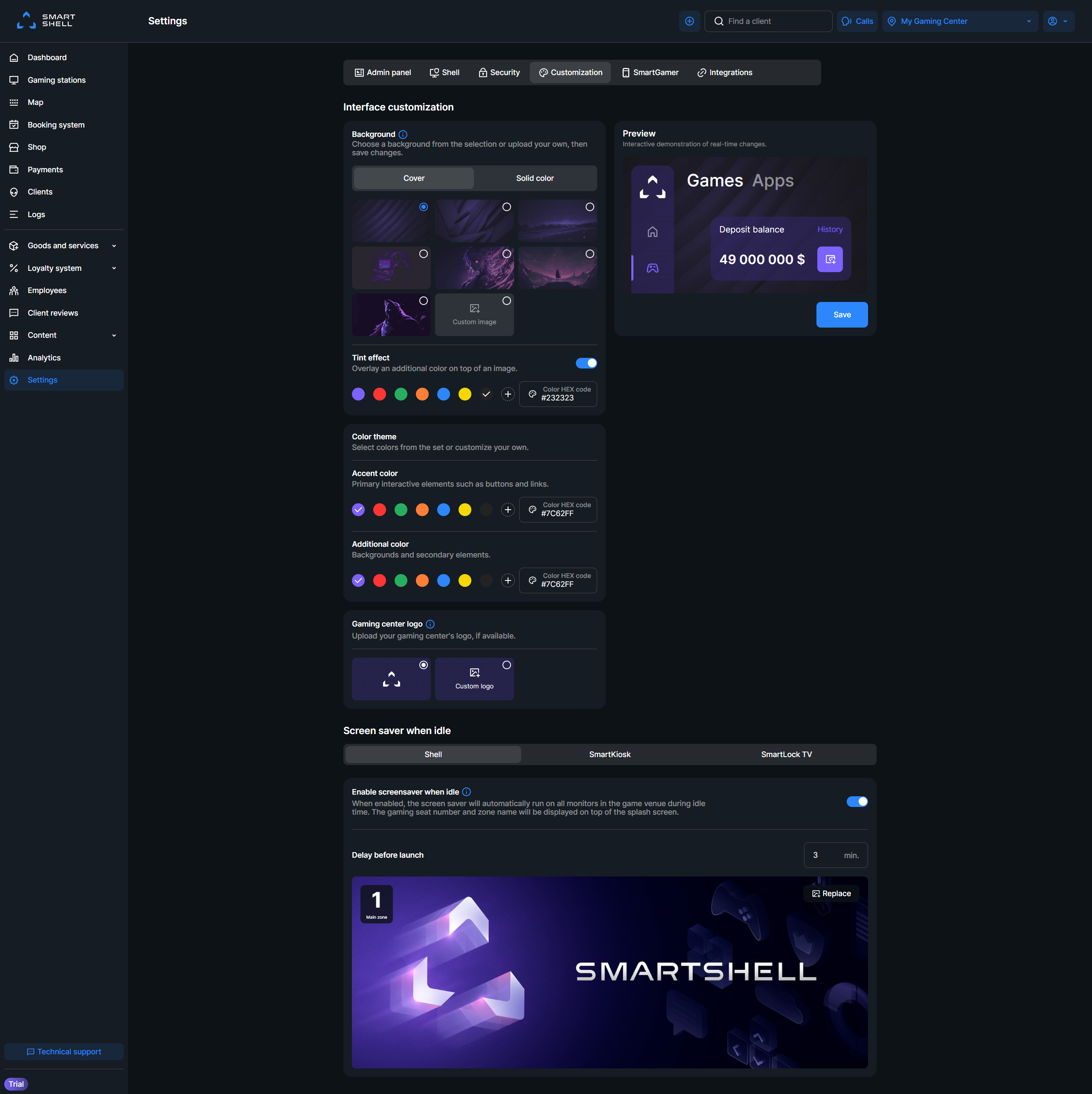This screenshot has width=1092, height=1094.
Task: Click Replace on the screensaver image
Action: point(831,894)
